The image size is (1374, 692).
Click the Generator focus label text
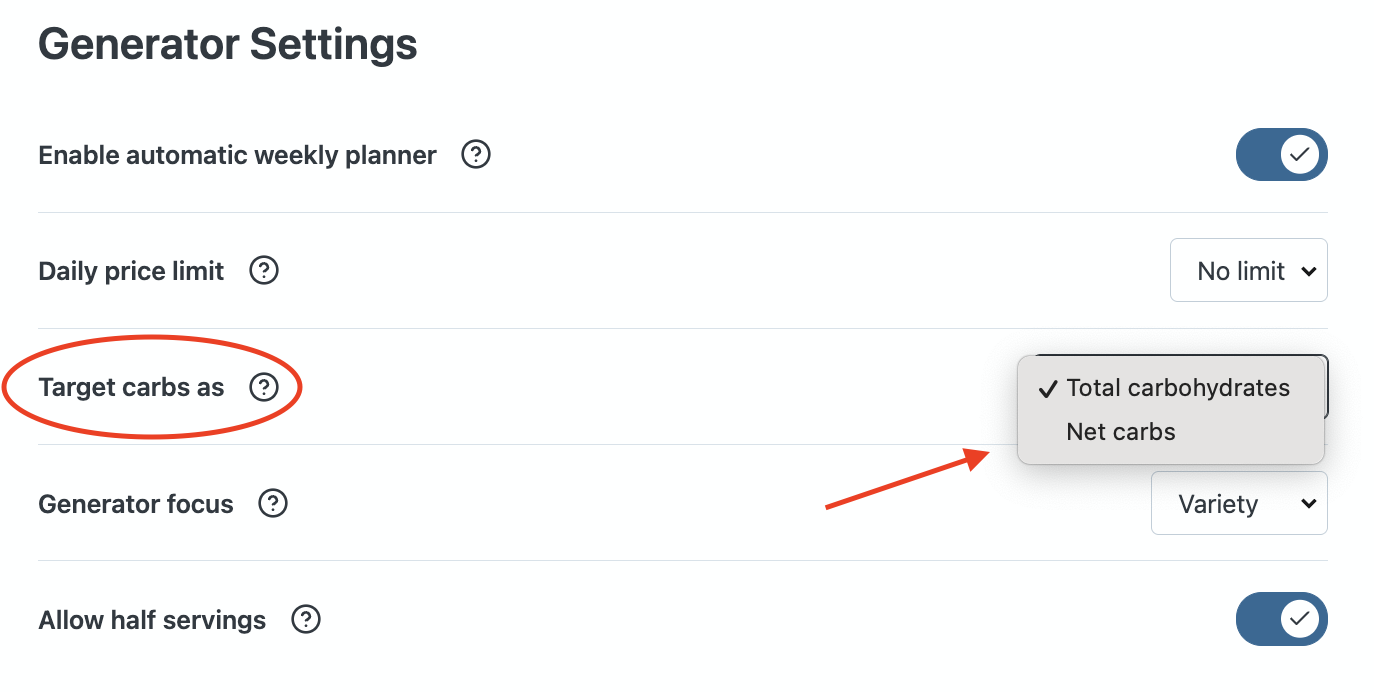point(136,504)
